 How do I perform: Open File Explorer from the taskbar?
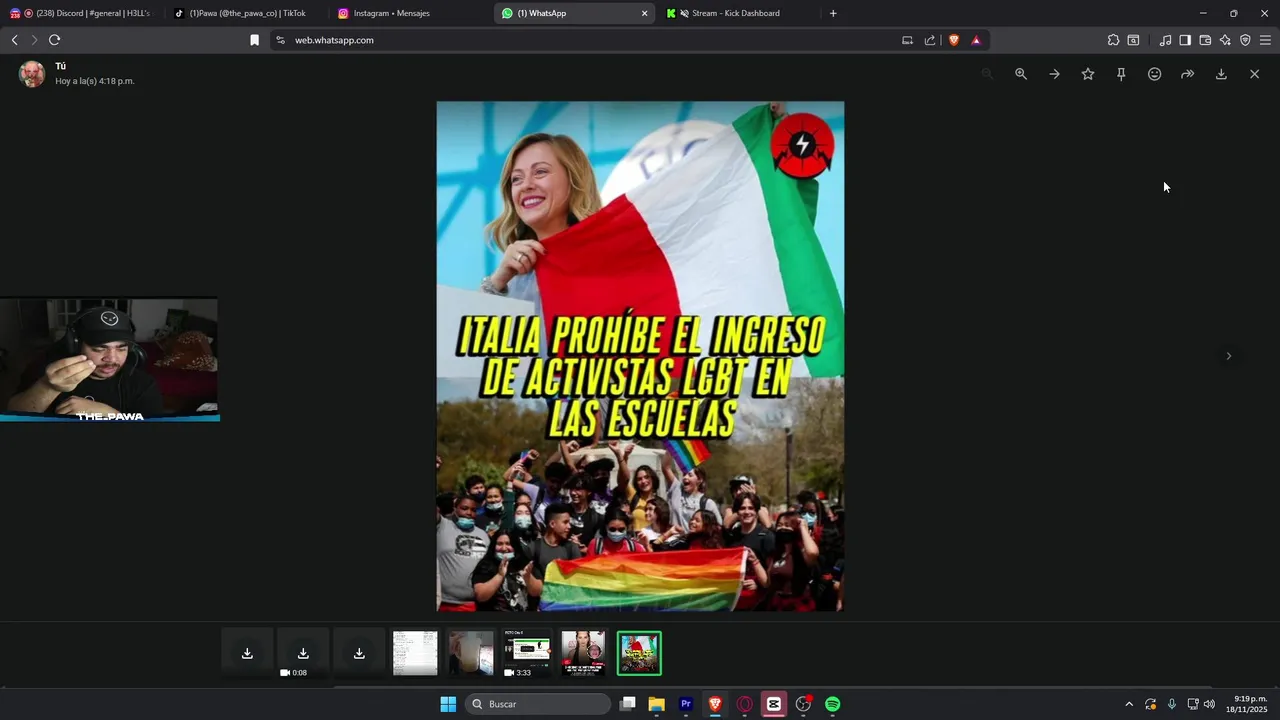click(x=657, y=704)
